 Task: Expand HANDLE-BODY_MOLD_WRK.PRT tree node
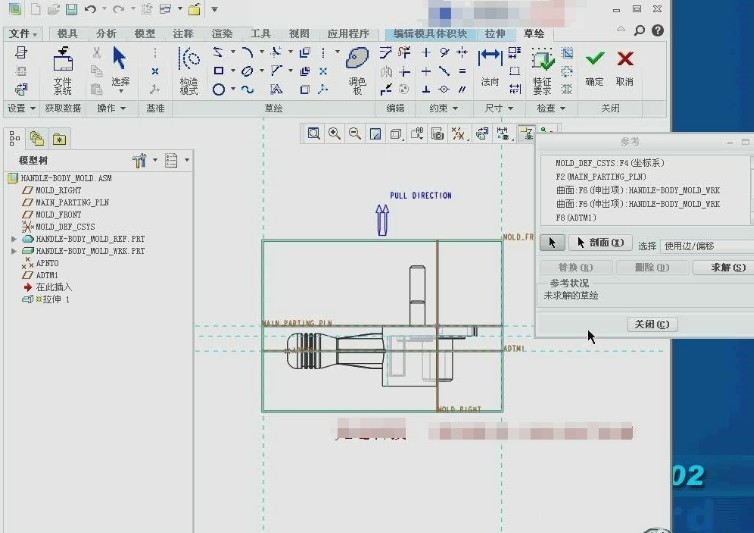[x=14, y=251]
